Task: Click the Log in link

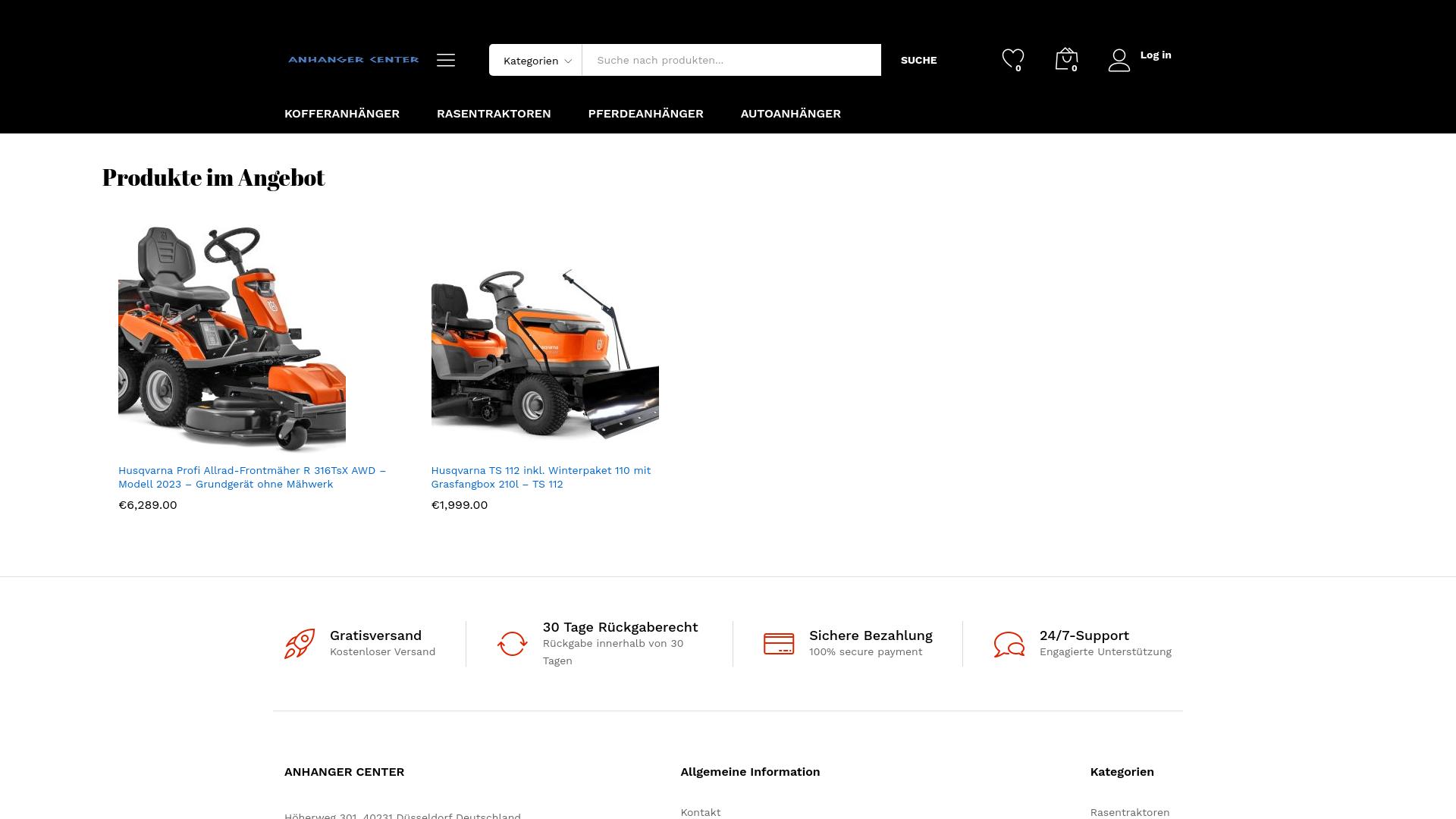Action: 1155,55
